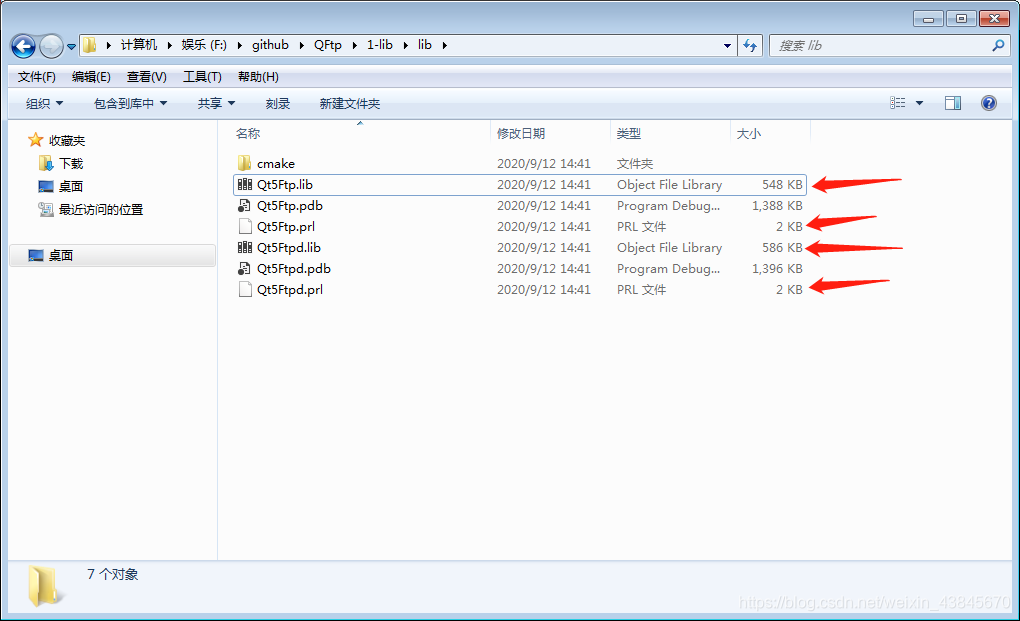Open the 共享 dropdown
1020x621 pixels.
click(x=216, y=103)
